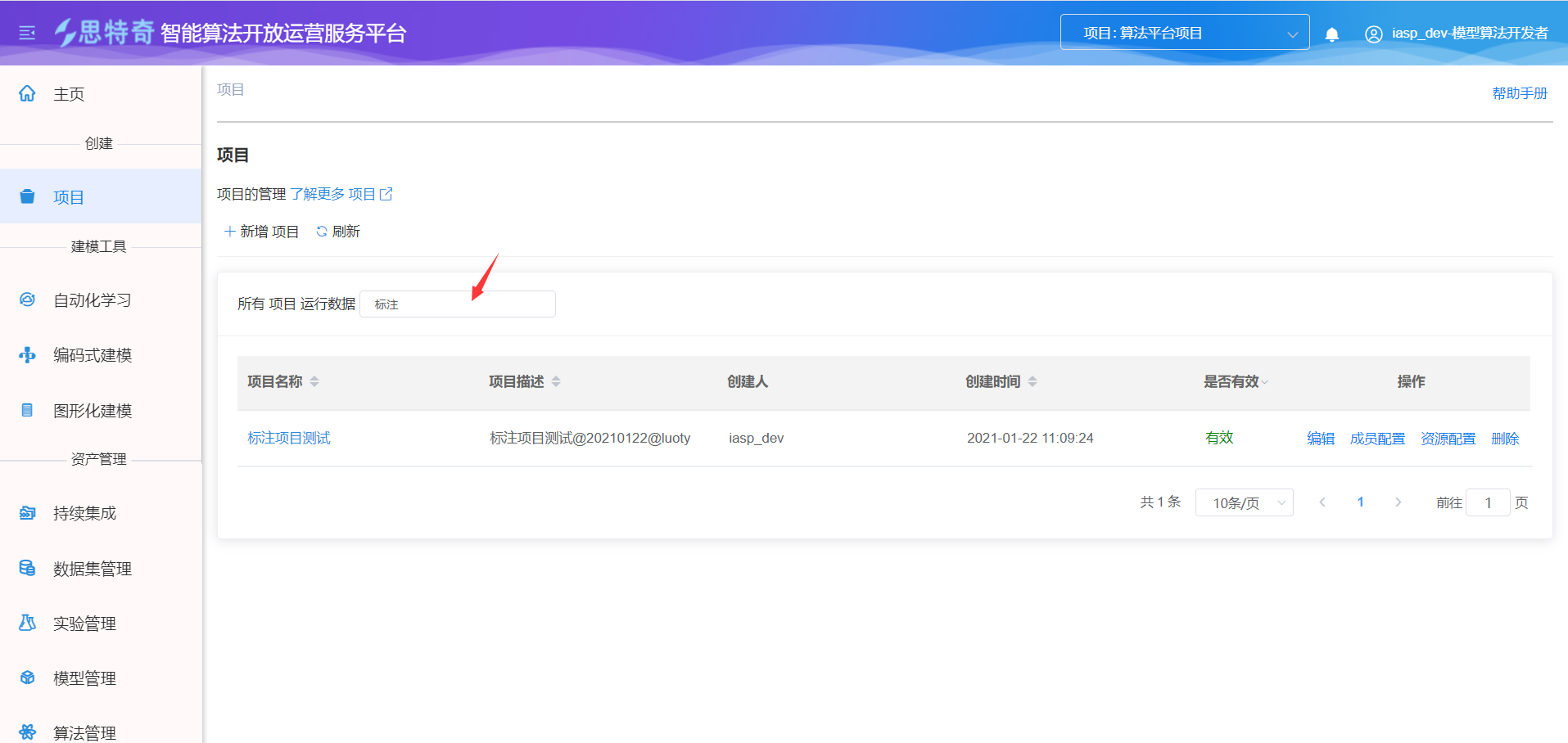Open the 帮助手册 link
1568x743 pixels.
click(1520, 93)
